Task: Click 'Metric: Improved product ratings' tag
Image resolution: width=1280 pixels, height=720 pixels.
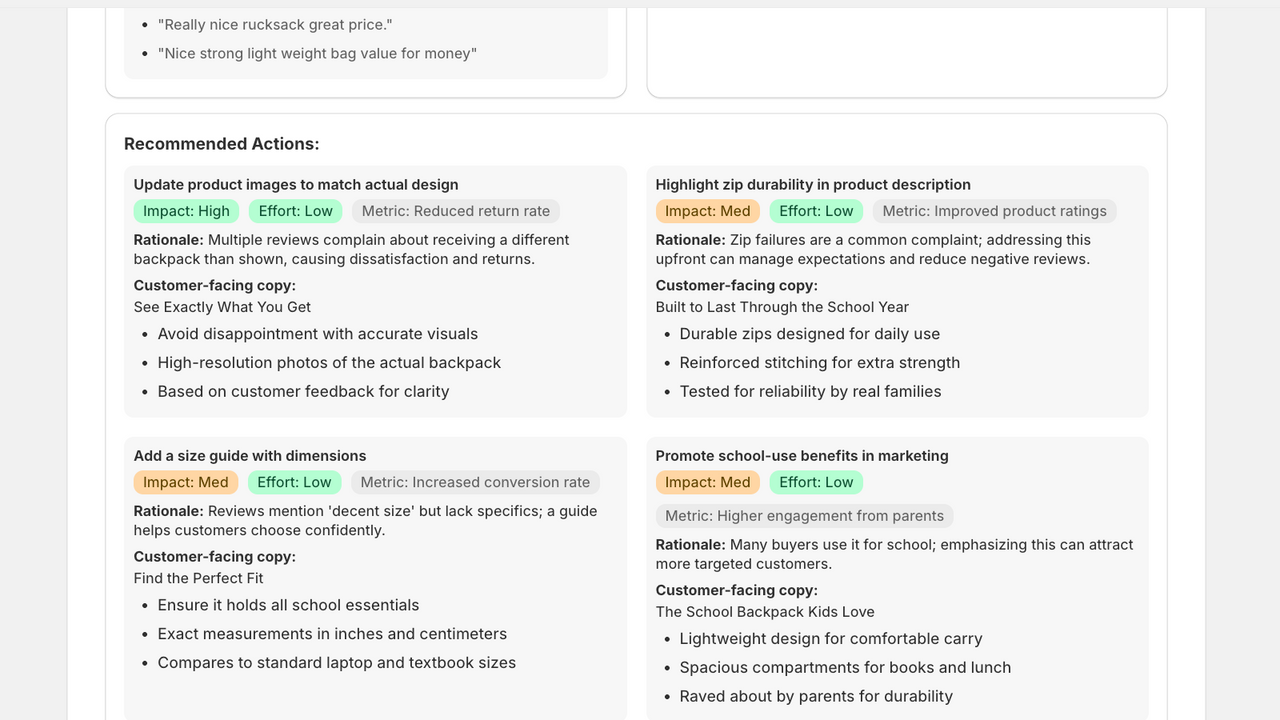Action: pos(994,211)
